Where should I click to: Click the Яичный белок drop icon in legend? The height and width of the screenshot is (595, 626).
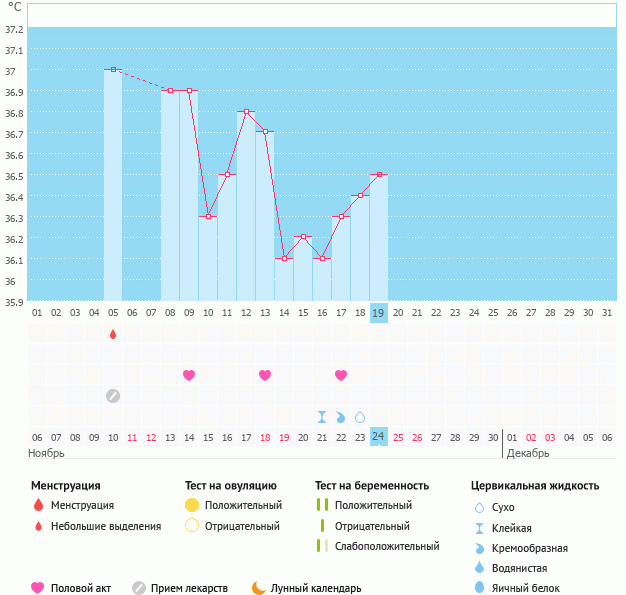click(480, 588)
